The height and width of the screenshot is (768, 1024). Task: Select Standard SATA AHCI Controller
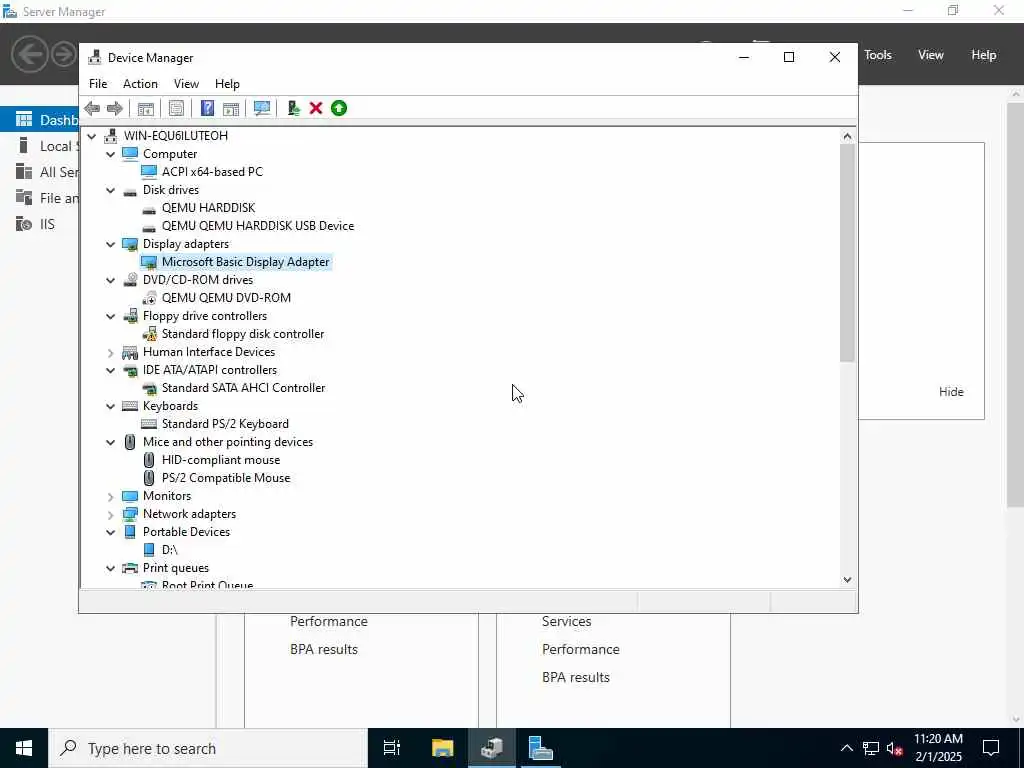[244, 388]
